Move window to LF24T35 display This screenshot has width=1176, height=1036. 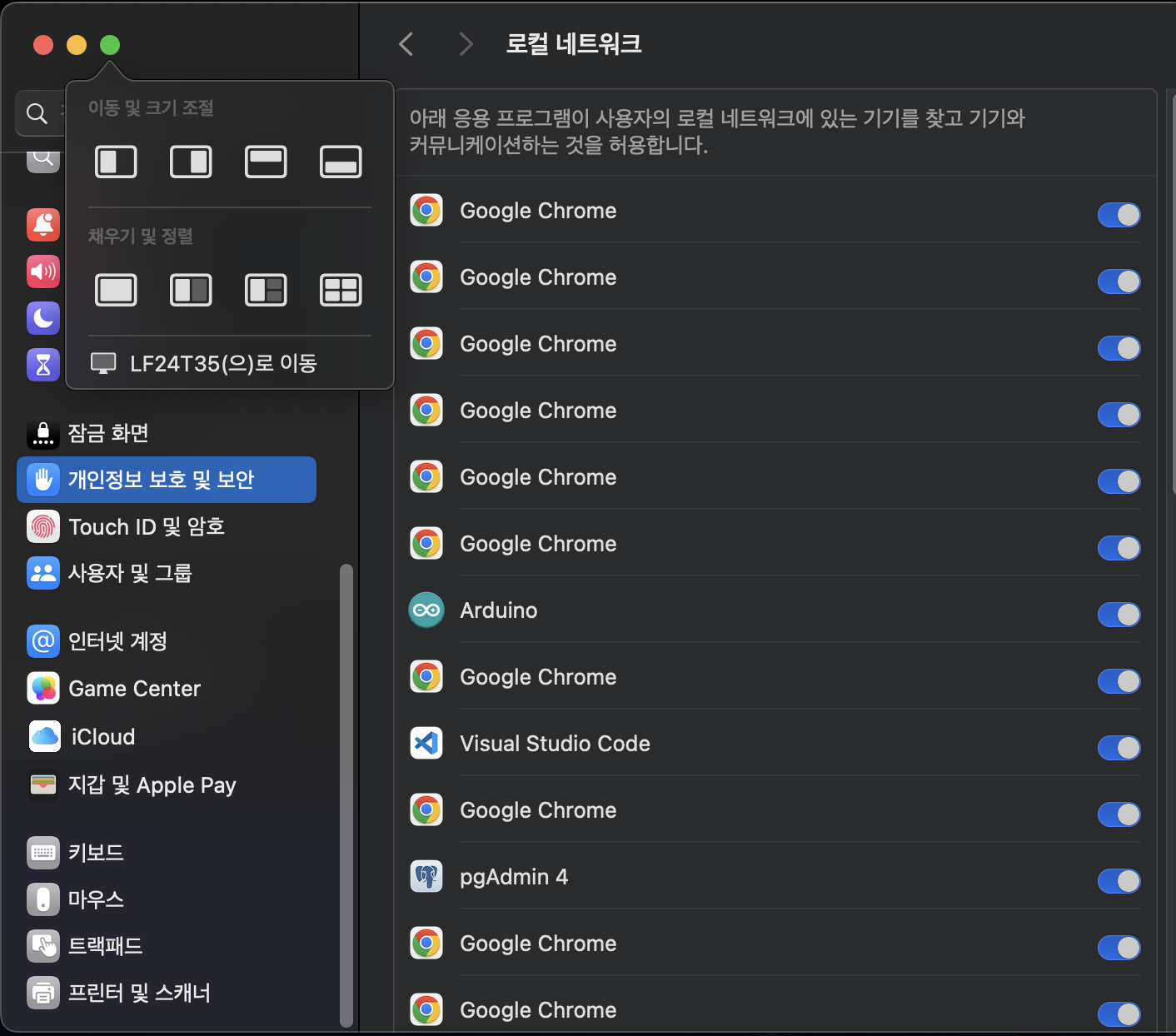(x=223, y=363)
